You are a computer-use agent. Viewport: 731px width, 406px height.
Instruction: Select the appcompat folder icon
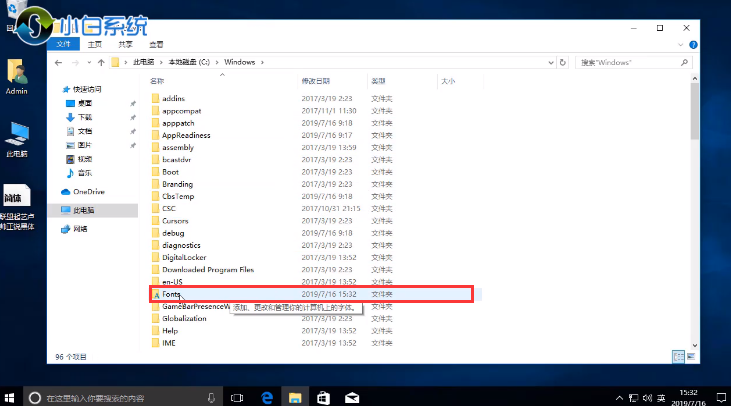(156, 110)
